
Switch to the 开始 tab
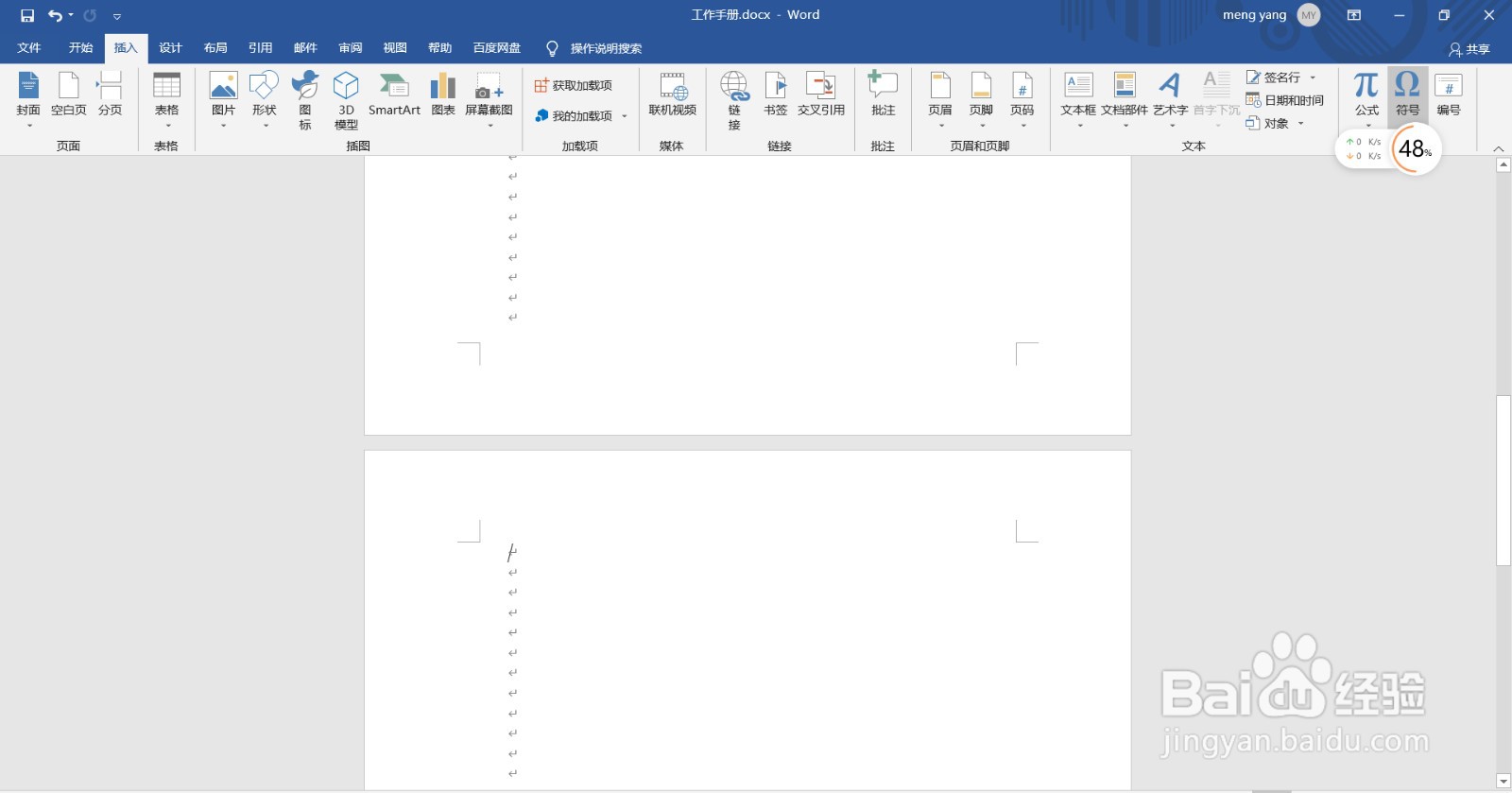point(81,48)
